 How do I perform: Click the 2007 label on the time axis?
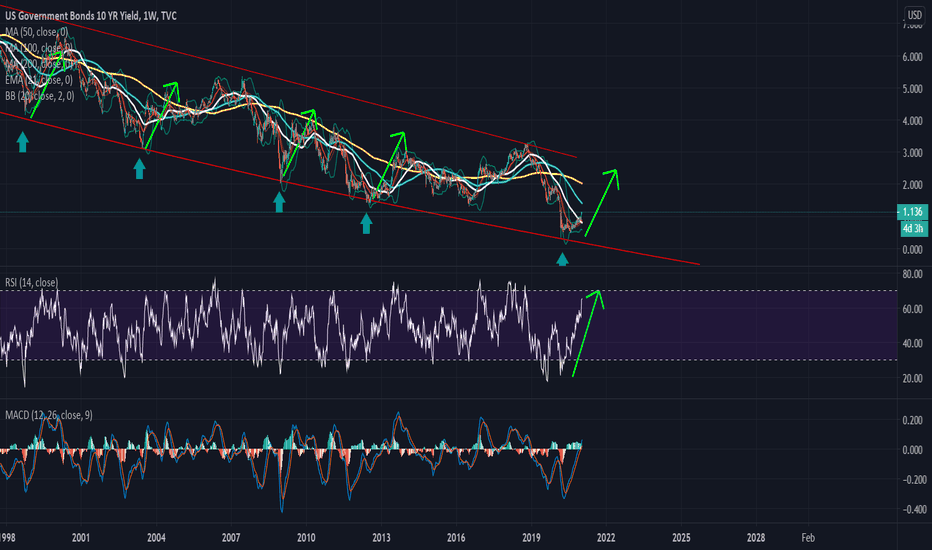231,538
